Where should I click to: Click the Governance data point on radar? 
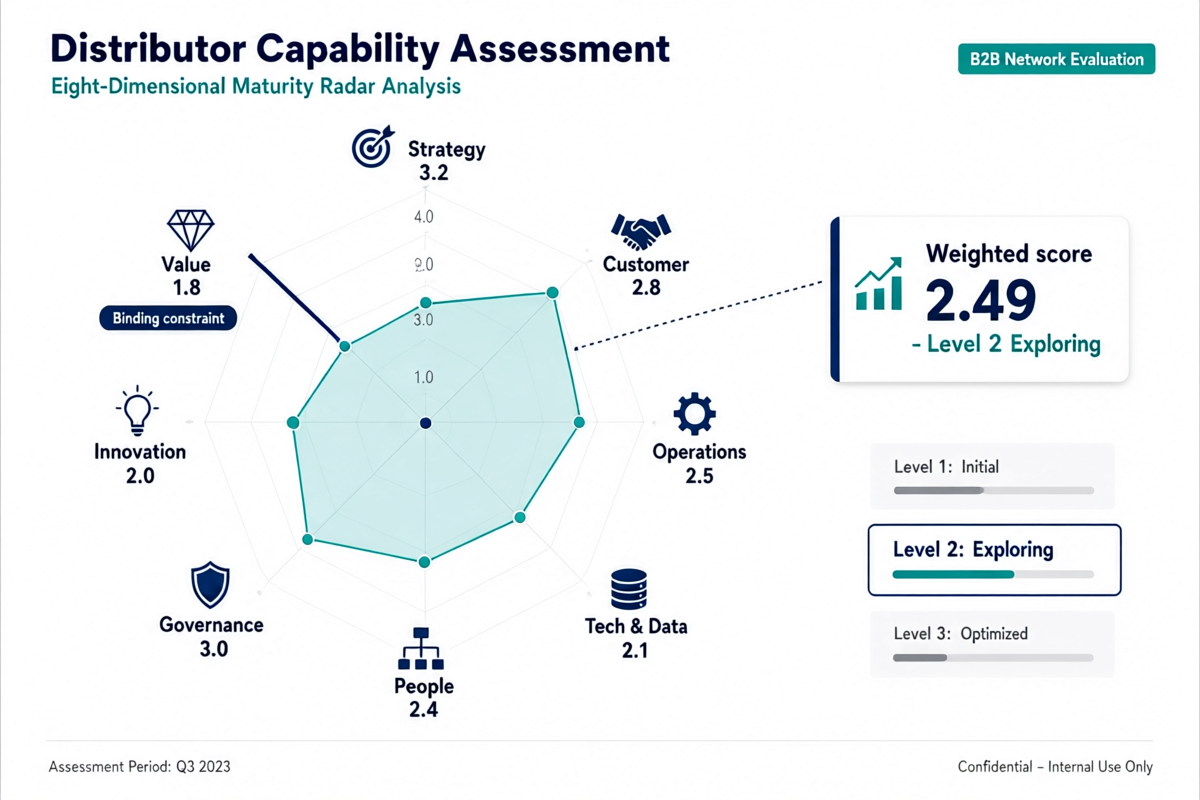pos(308,540)
